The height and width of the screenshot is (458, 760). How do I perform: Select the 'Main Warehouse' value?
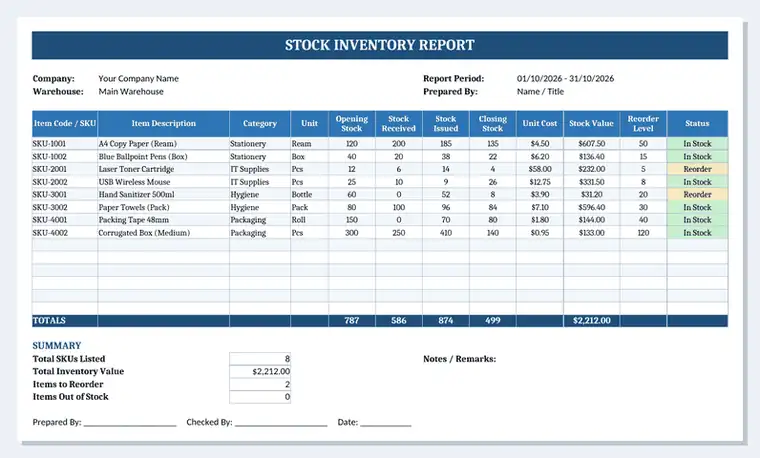pyautogui.click(x=131, y=92)
